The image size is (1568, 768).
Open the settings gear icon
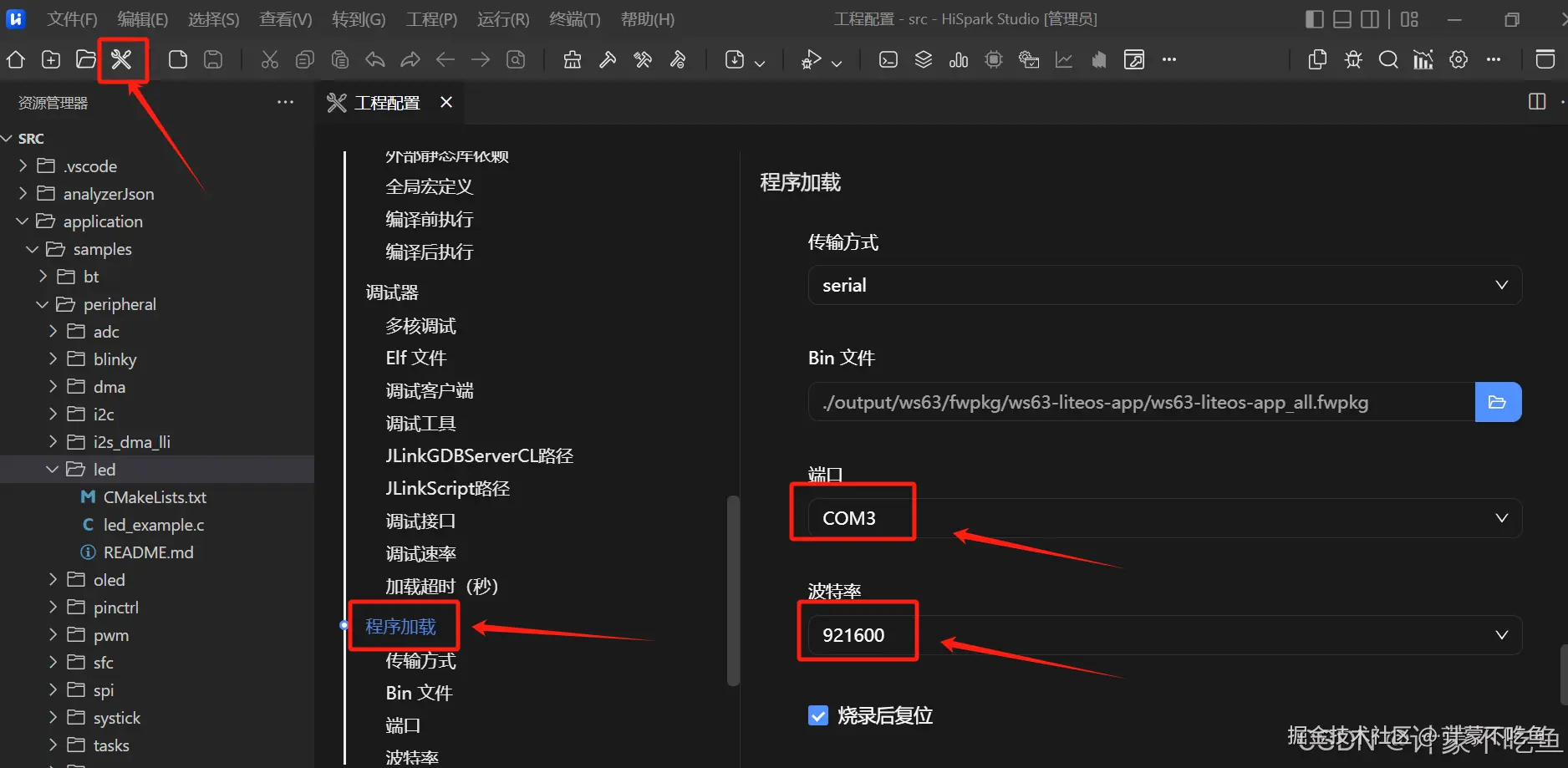[x=1459, y=59]
